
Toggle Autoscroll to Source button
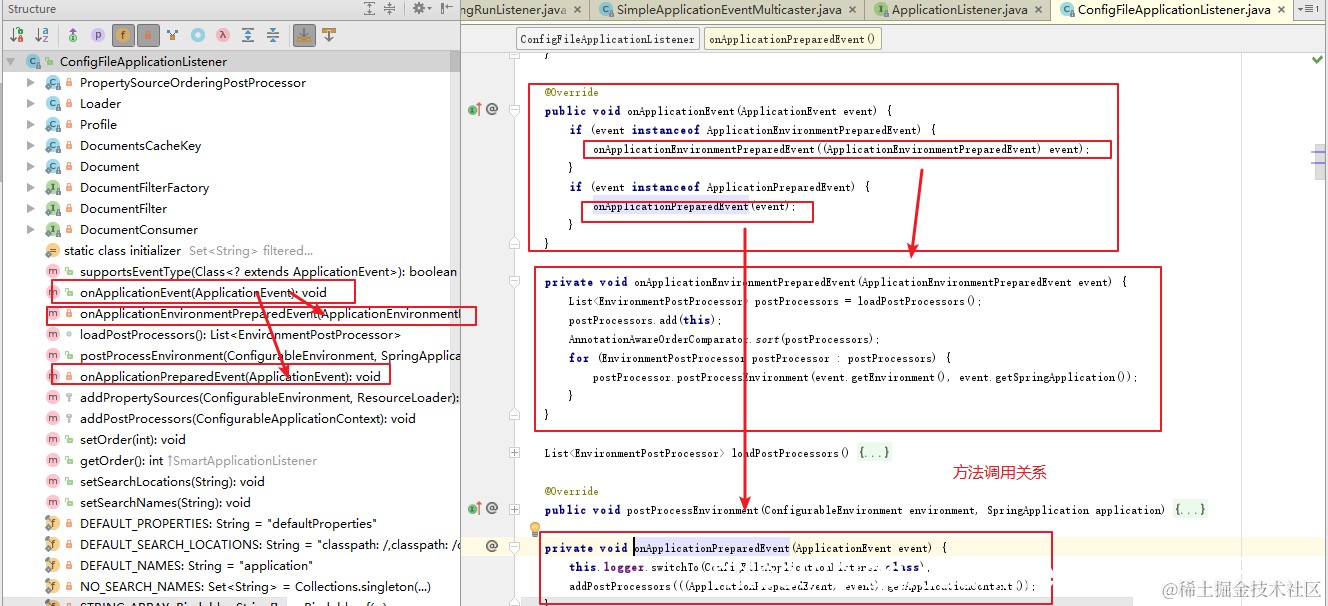click(304, 35)
